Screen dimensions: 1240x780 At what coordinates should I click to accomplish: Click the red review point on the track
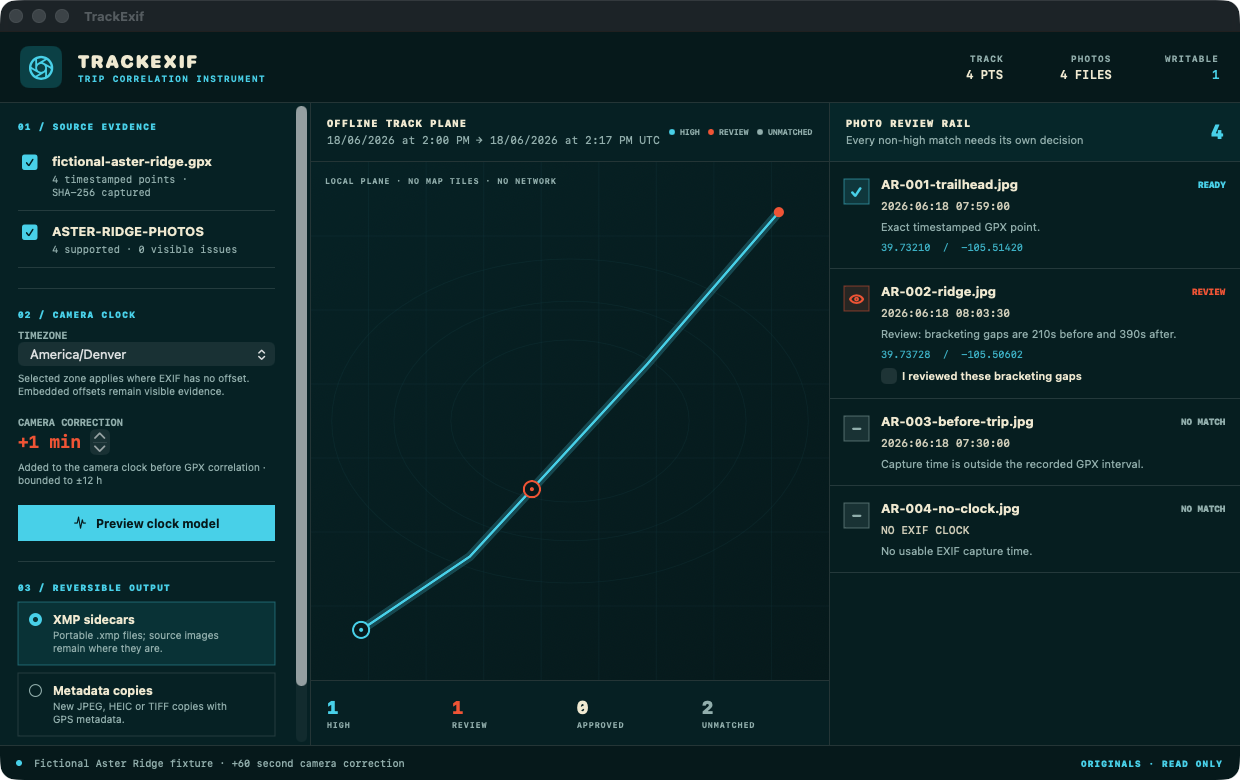click(x=532, y=489)
